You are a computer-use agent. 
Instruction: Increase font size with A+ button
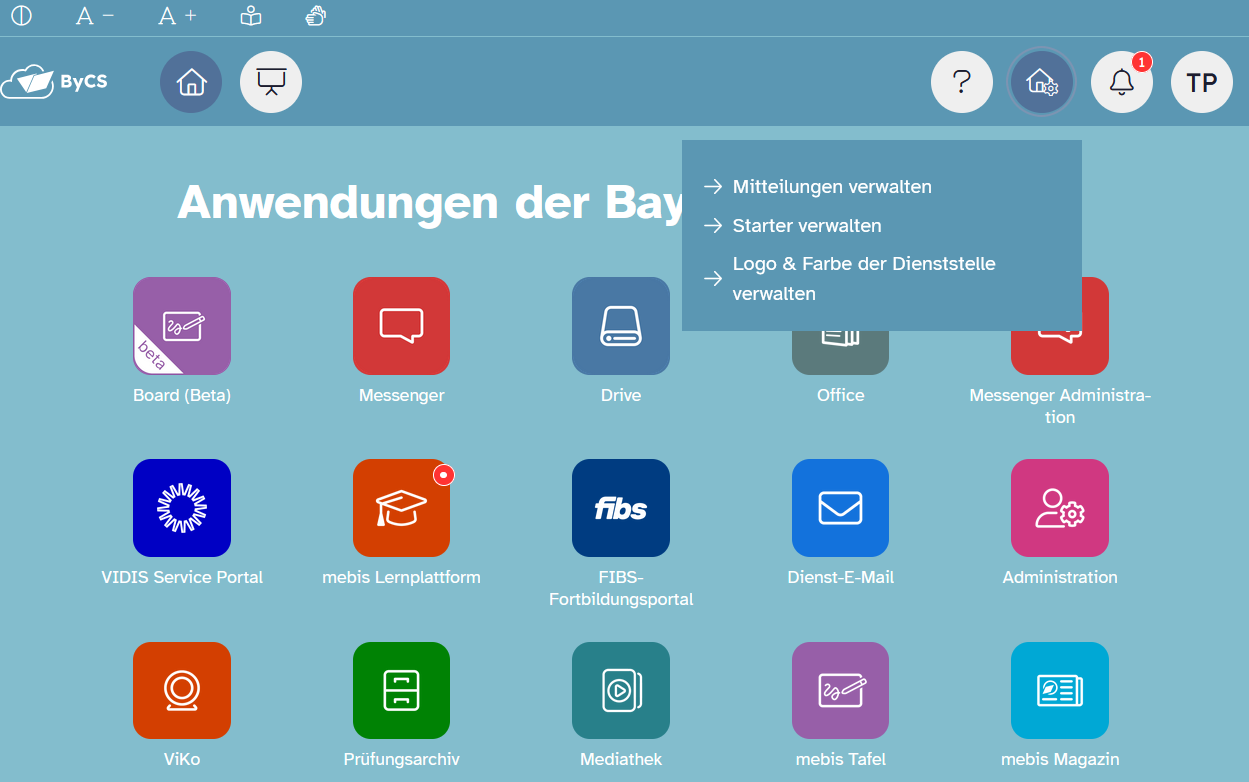tap(178, 16)
